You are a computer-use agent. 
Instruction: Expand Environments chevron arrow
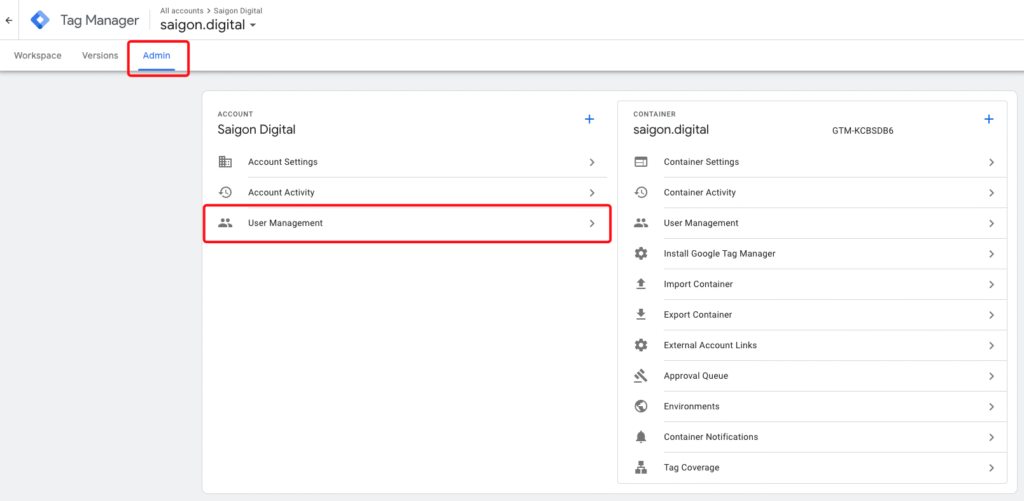tap(991, 406)
